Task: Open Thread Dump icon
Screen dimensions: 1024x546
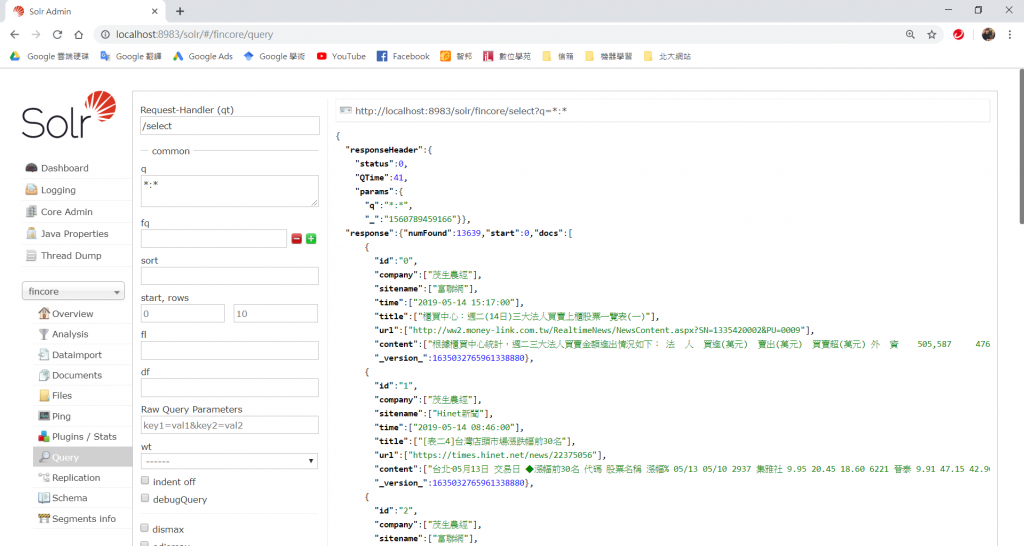Action: pos(31,255)
